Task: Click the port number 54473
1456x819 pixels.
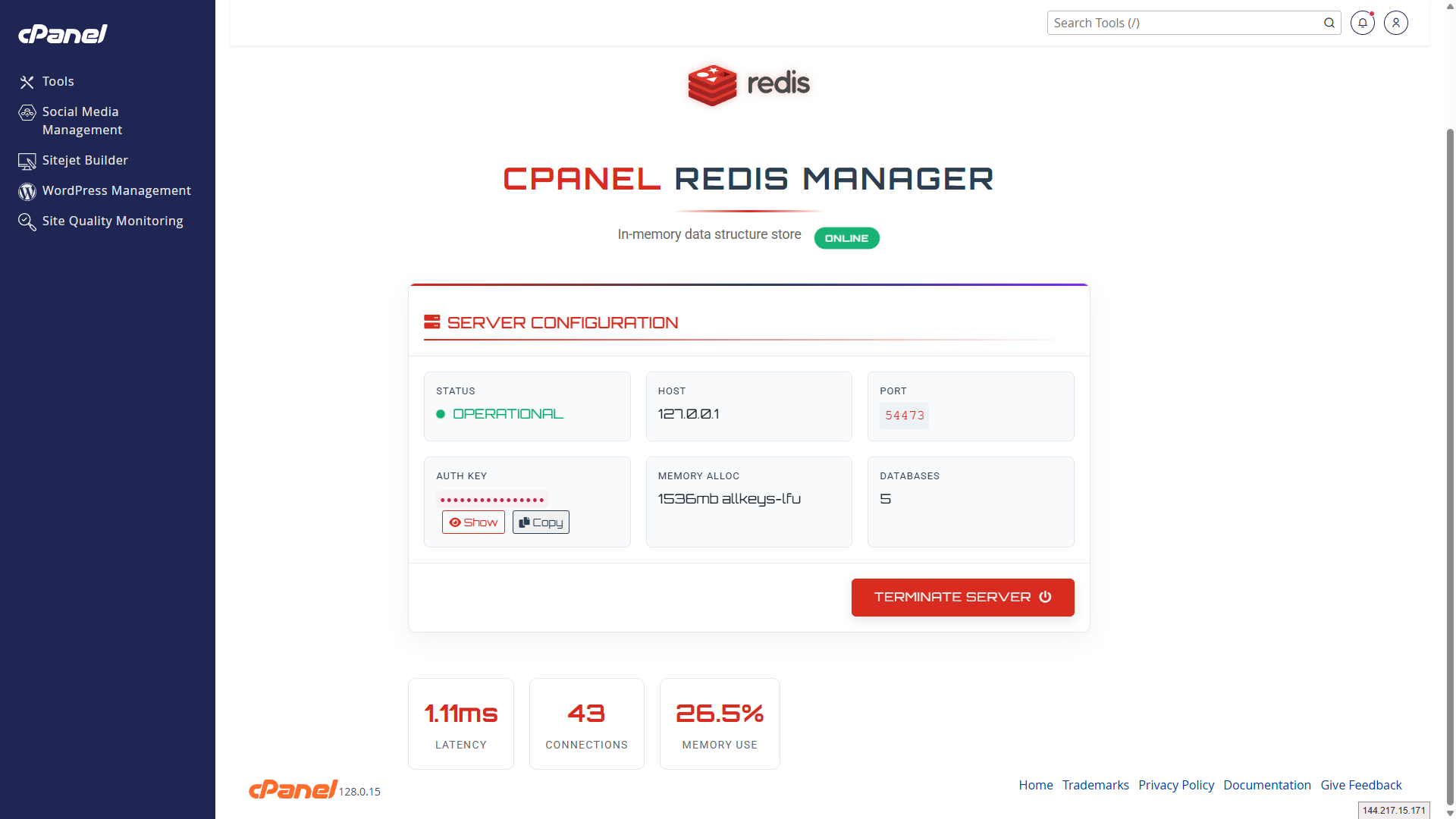Action: click(x=904, y=416)
